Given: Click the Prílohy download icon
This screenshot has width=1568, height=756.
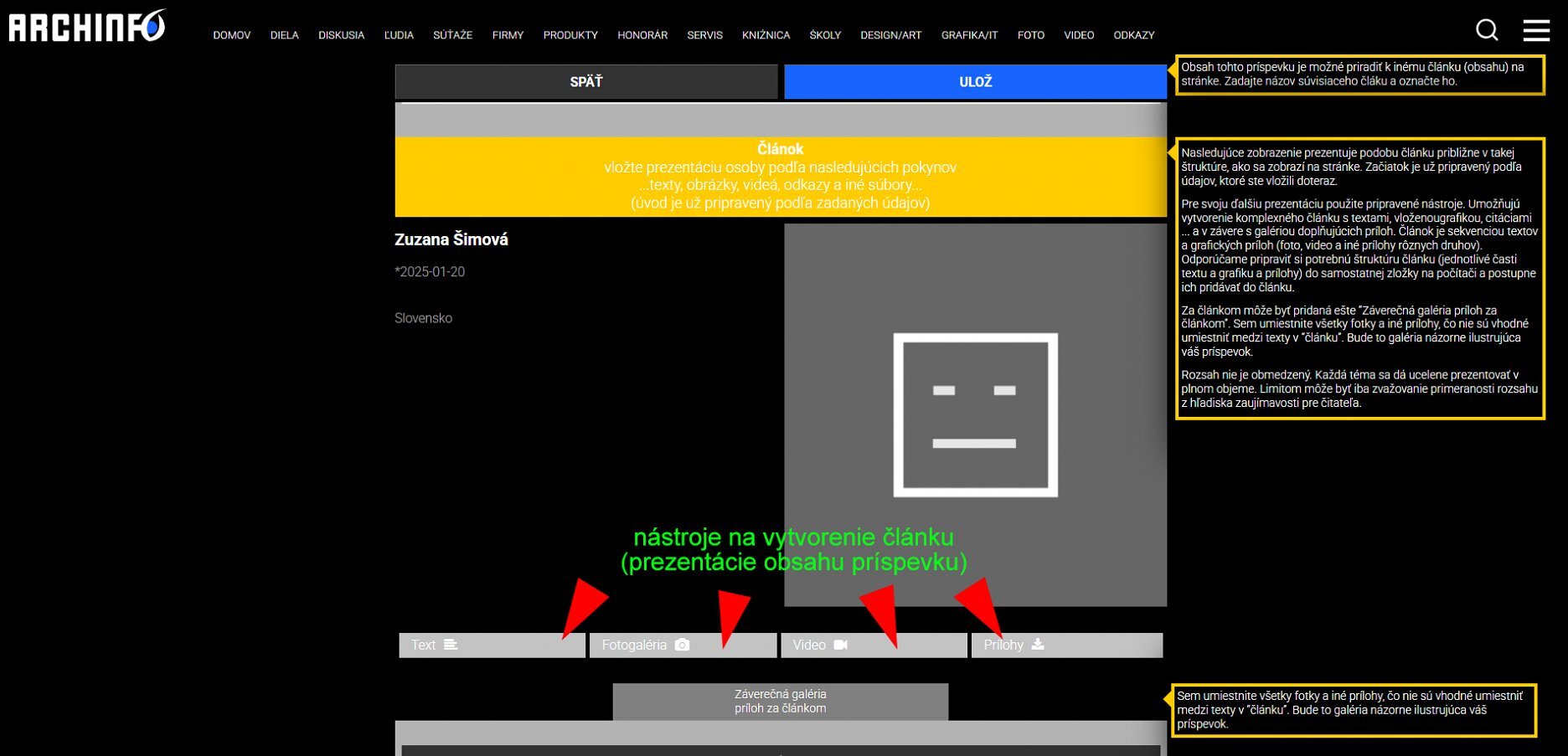Looking at the screenshot, I should point(1038,644).
